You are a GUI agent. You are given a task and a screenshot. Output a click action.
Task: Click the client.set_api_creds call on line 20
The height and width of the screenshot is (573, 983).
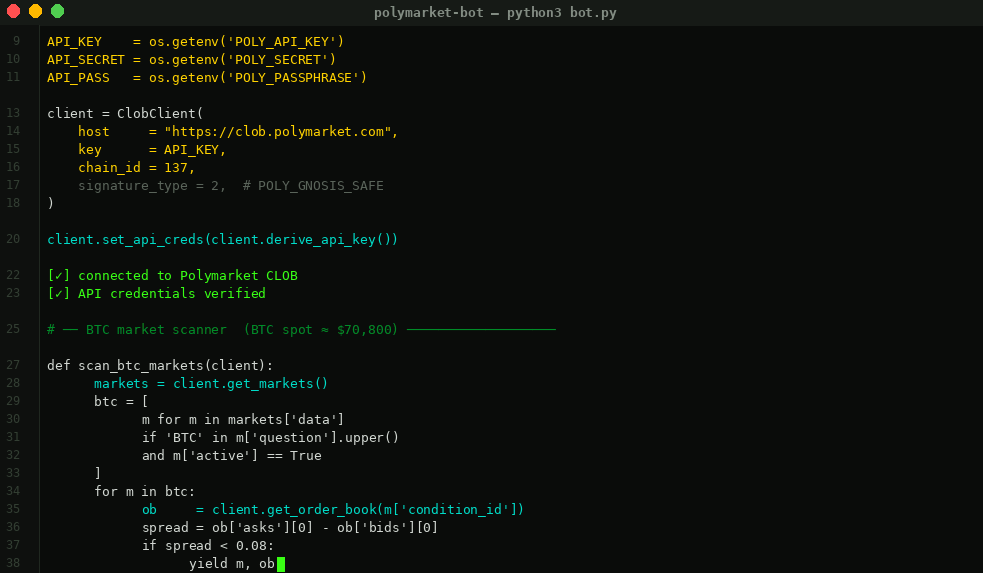coord(223,239)
